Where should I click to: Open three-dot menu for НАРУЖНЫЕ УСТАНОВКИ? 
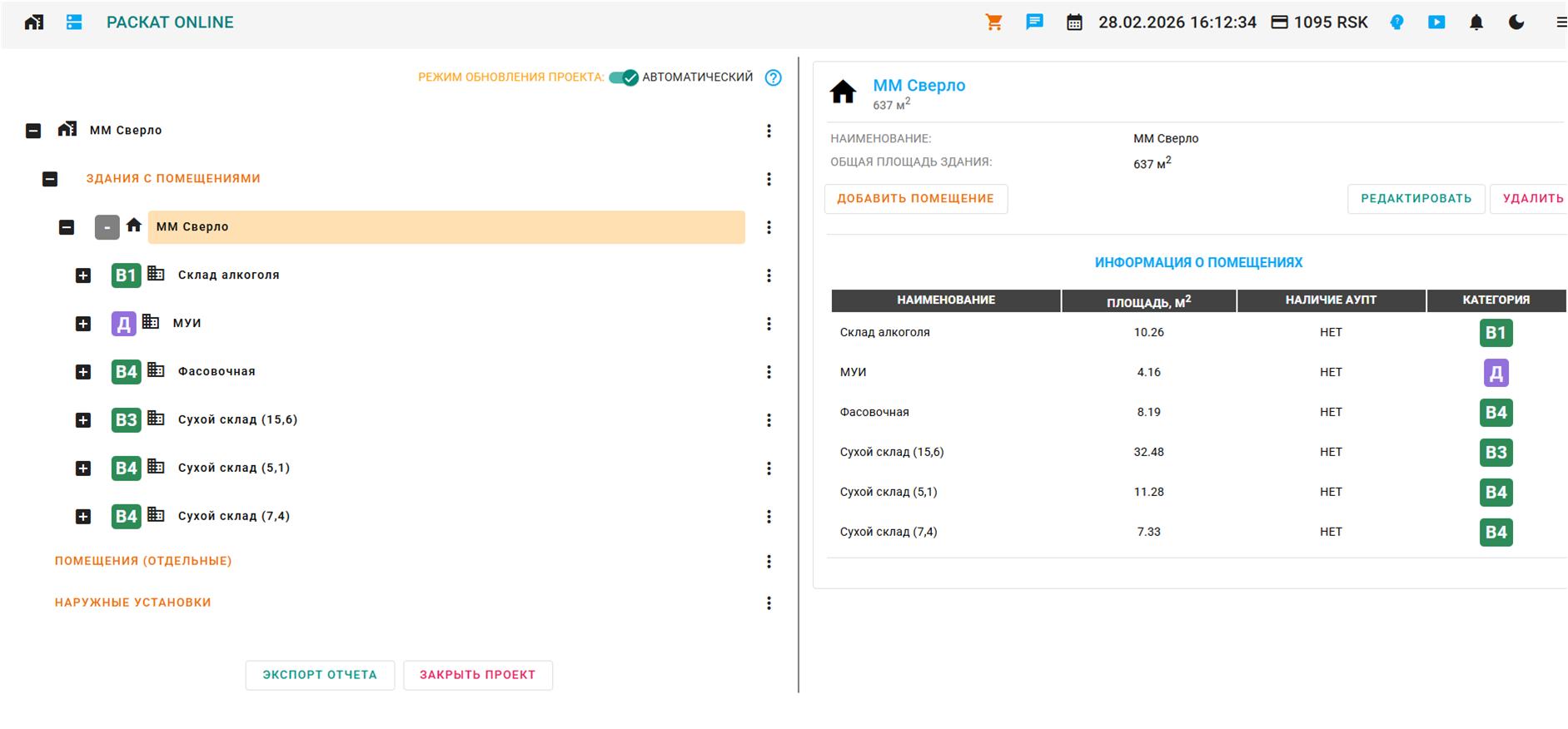point(769,603)
